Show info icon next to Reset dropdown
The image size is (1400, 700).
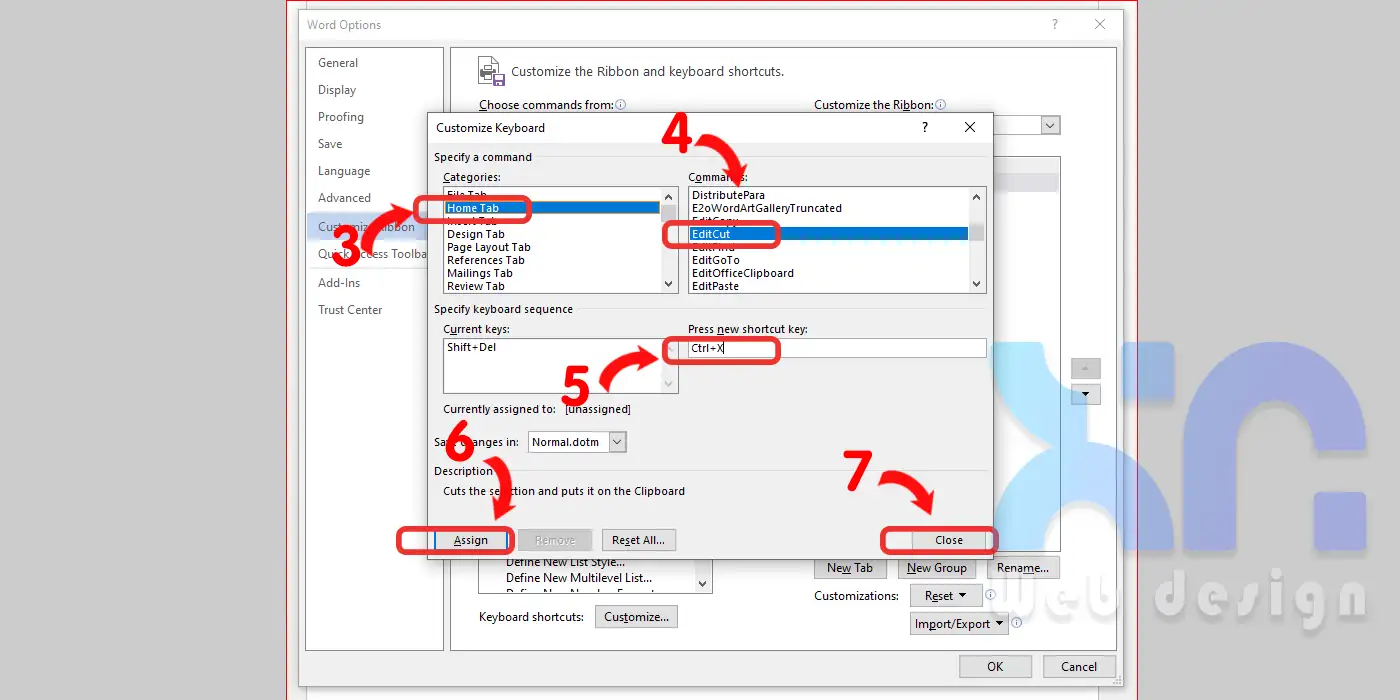coord(990,595)
